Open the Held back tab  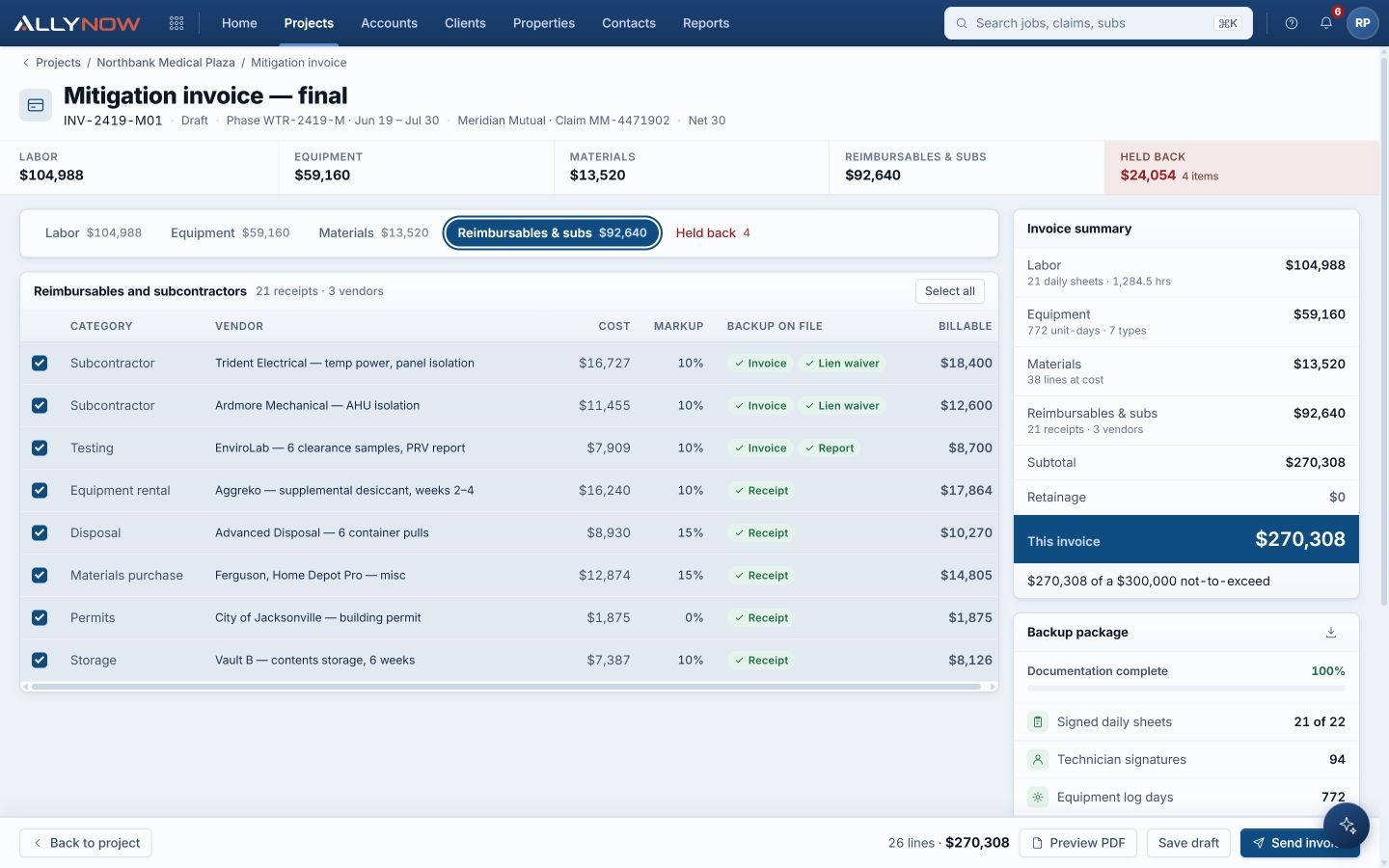click(x=713, y=232)
